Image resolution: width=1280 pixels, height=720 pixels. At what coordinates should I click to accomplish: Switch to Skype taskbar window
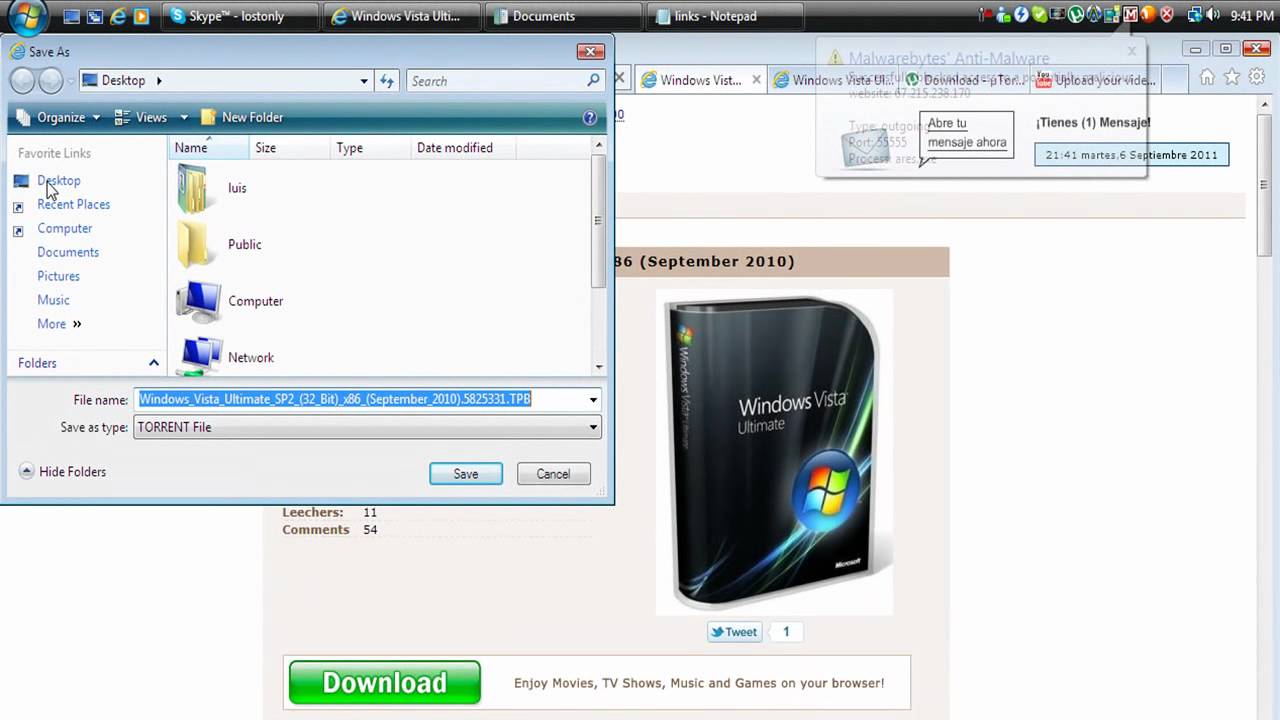pyautogui.click(x=239, y=16)
